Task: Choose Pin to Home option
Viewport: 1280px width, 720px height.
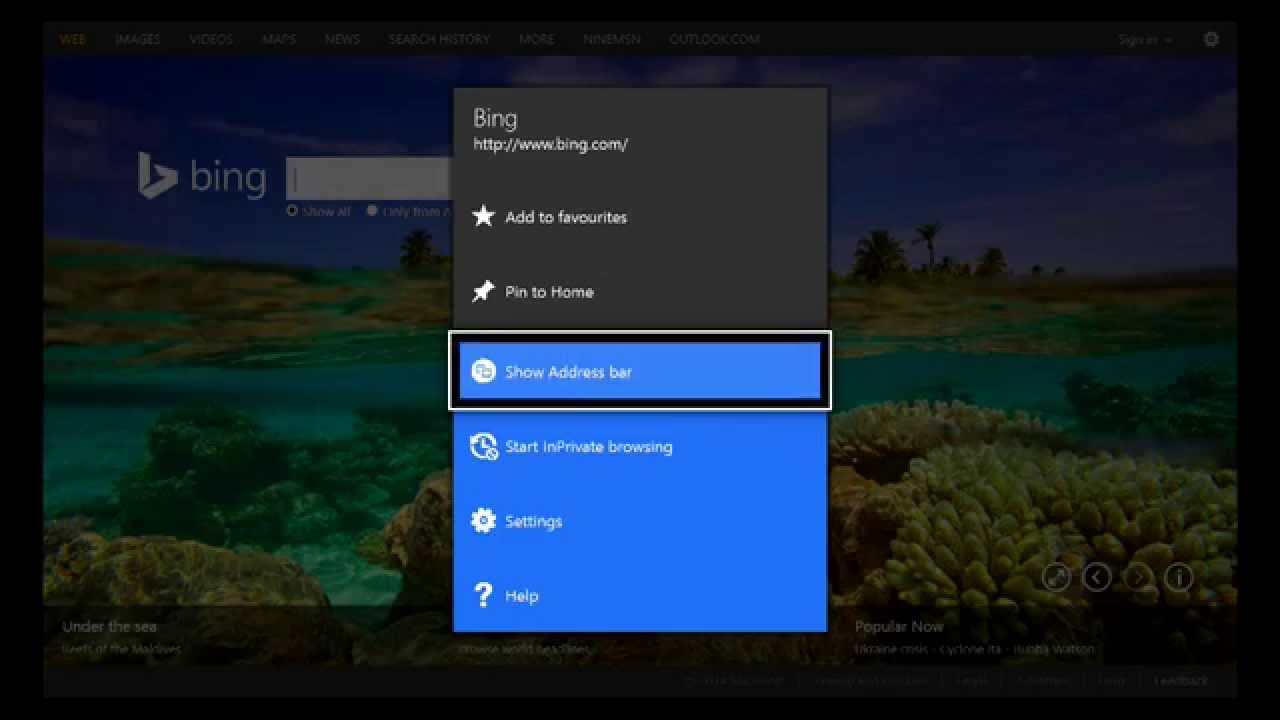Action: tap(640, 292)
